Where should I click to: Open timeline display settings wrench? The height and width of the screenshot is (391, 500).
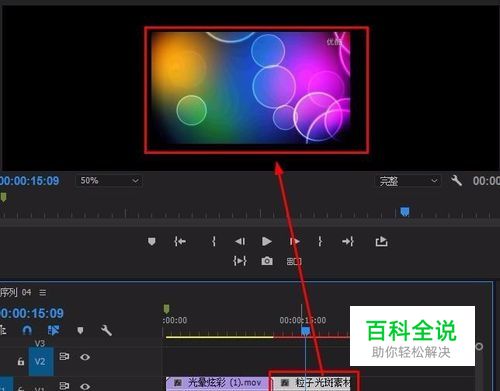[106, 330]
